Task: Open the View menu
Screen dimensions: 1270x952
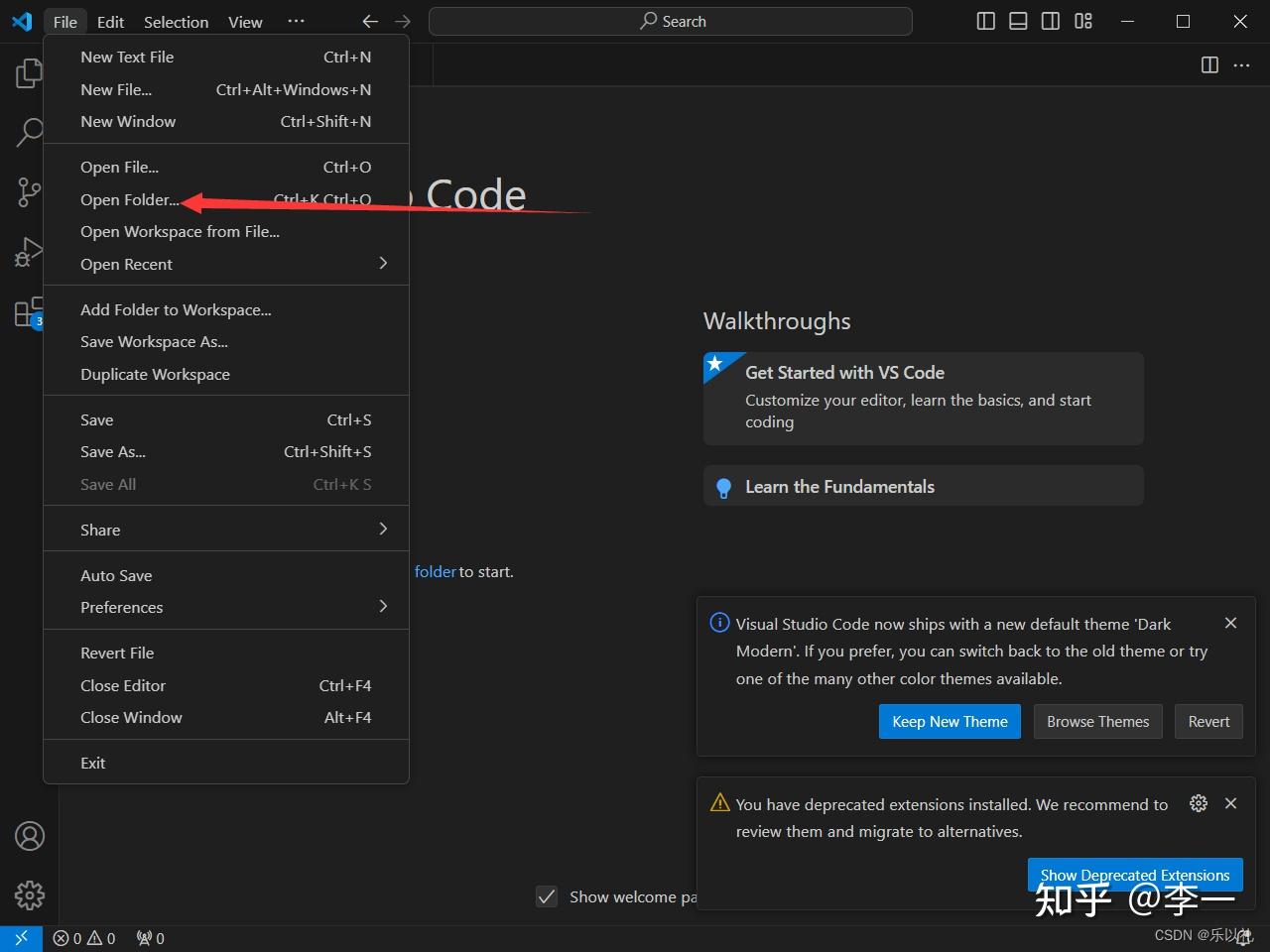Action: coord(244,21)
